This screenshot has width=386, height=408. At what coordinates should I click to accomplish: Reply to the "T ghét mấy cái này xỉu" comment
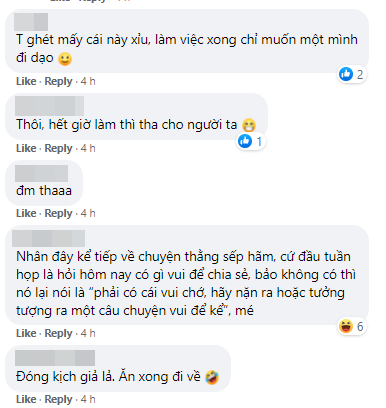(58, 81)
